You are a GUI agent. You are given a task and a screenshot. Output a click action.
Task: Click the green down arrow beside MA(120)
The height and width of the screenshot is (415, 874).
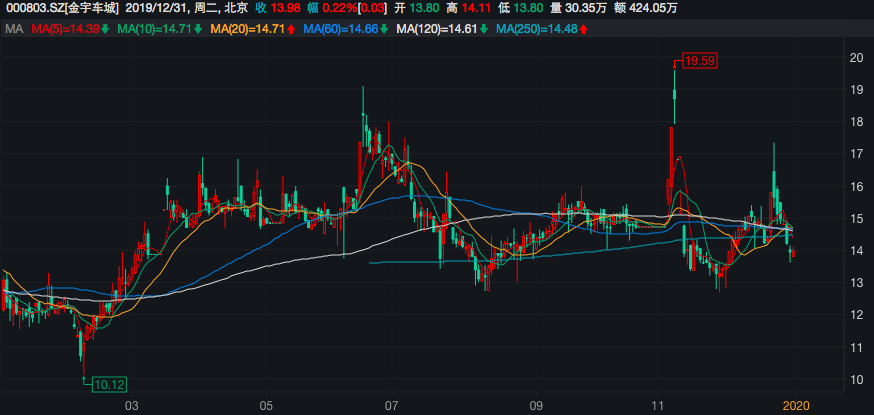[483, 29]
